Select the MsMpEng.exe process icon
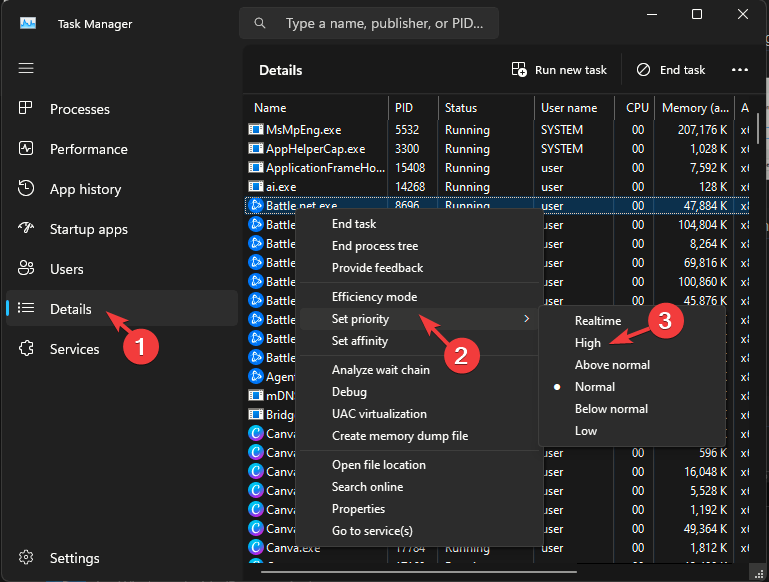This screenshot has width=769, height=582. (x=256, y=129)
